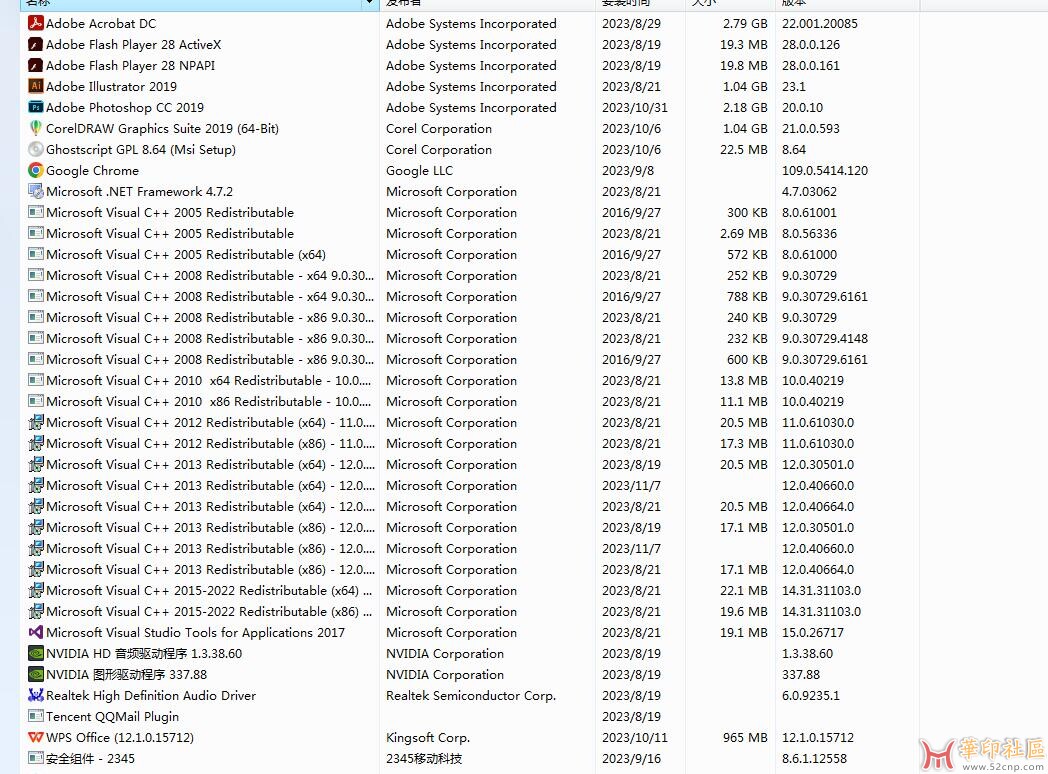
Task: Click publisher Kingsoft Corp.
Action: (428, 738)
